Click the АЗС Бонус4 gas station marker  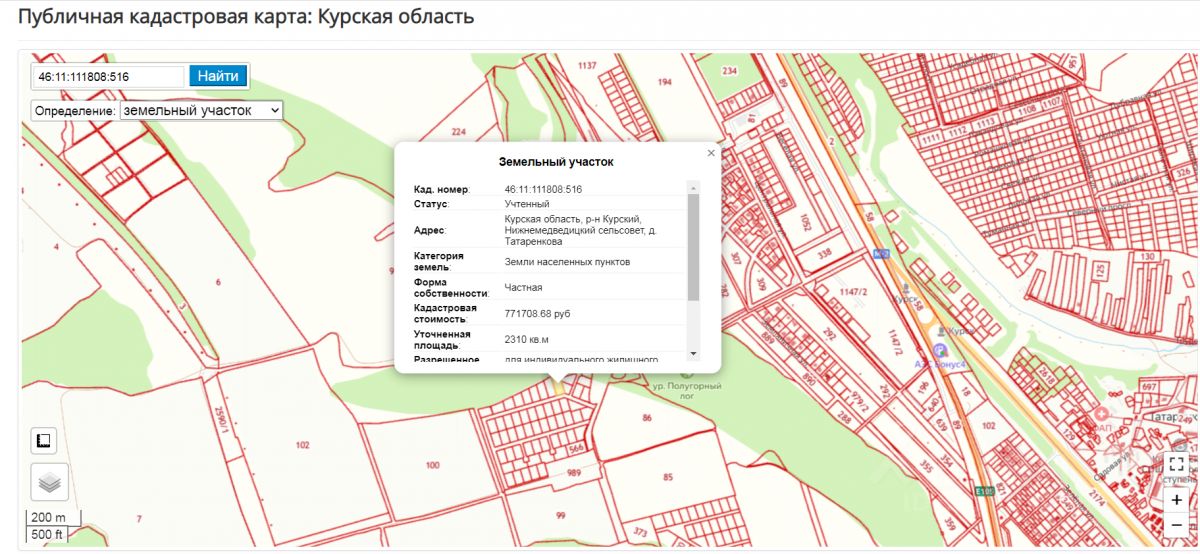[939, 349]
